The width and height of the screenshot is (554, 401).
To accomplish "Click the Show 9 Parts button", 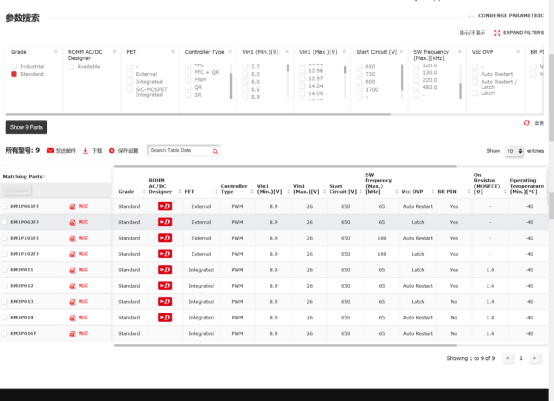I will (x=26, y=127).
